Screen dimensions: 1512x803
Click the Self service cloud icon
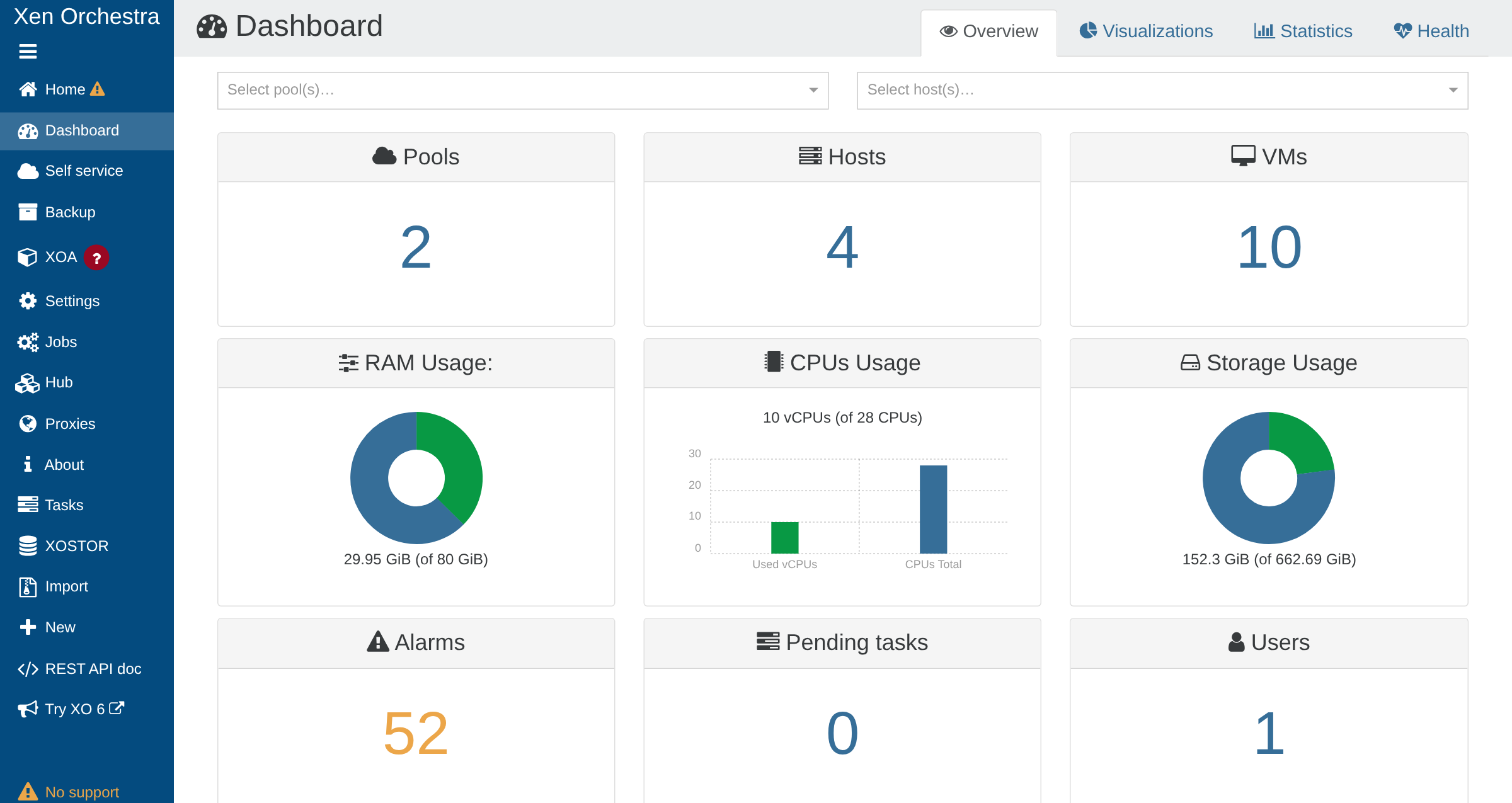click(28, 171)
